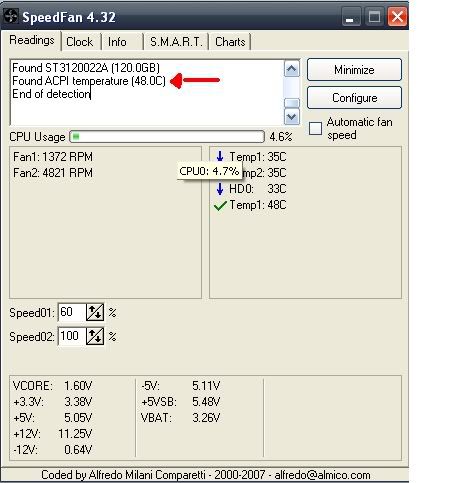The width and height of the screenshot is (450, 483).
Task: Click the Speed02 up/down spinner arrows
Action: click(95, 336)
